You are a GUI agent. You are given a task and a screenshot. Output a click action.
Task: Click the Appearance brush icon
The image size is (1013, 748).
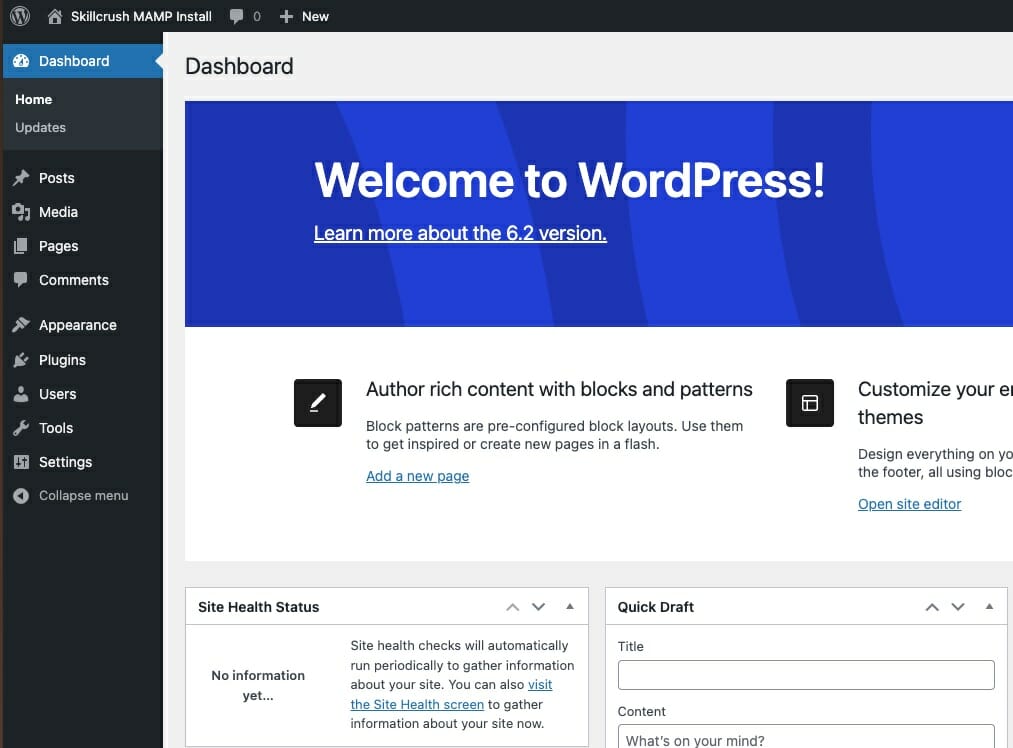(22, 325)
